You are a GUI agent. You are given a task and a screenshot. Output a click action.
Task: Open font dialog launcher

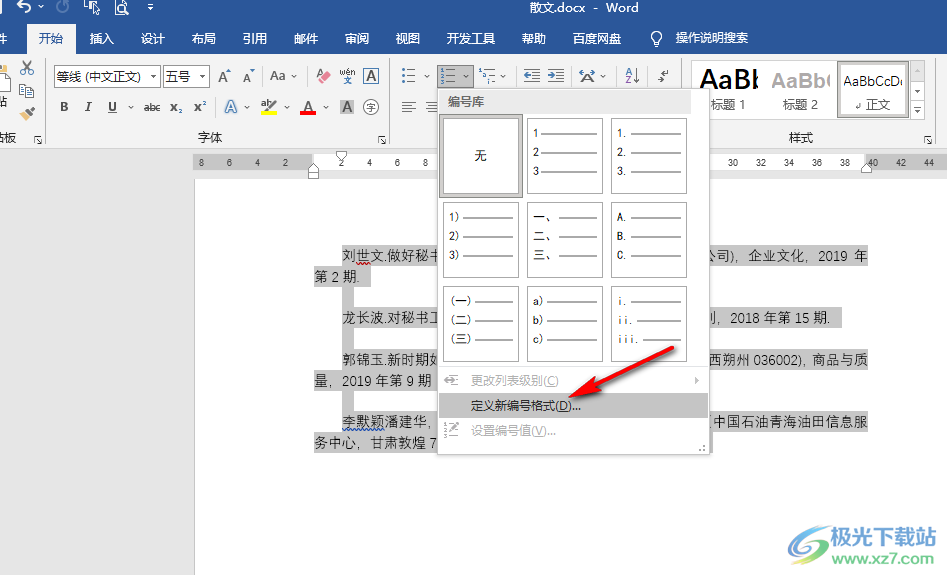382,140
